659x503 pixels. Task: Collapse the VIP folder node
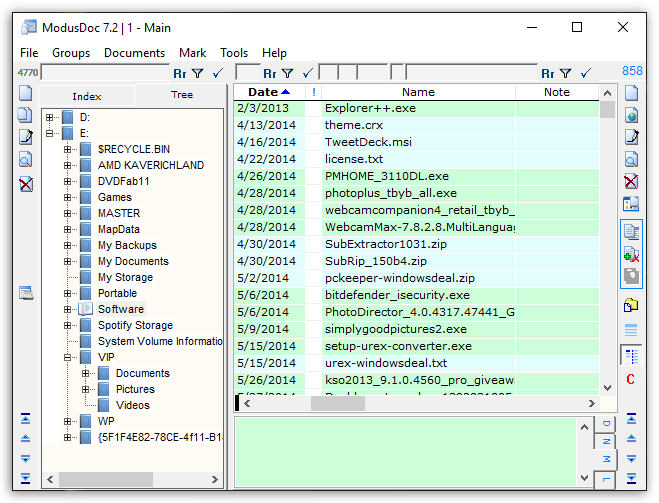click(68, 357)
